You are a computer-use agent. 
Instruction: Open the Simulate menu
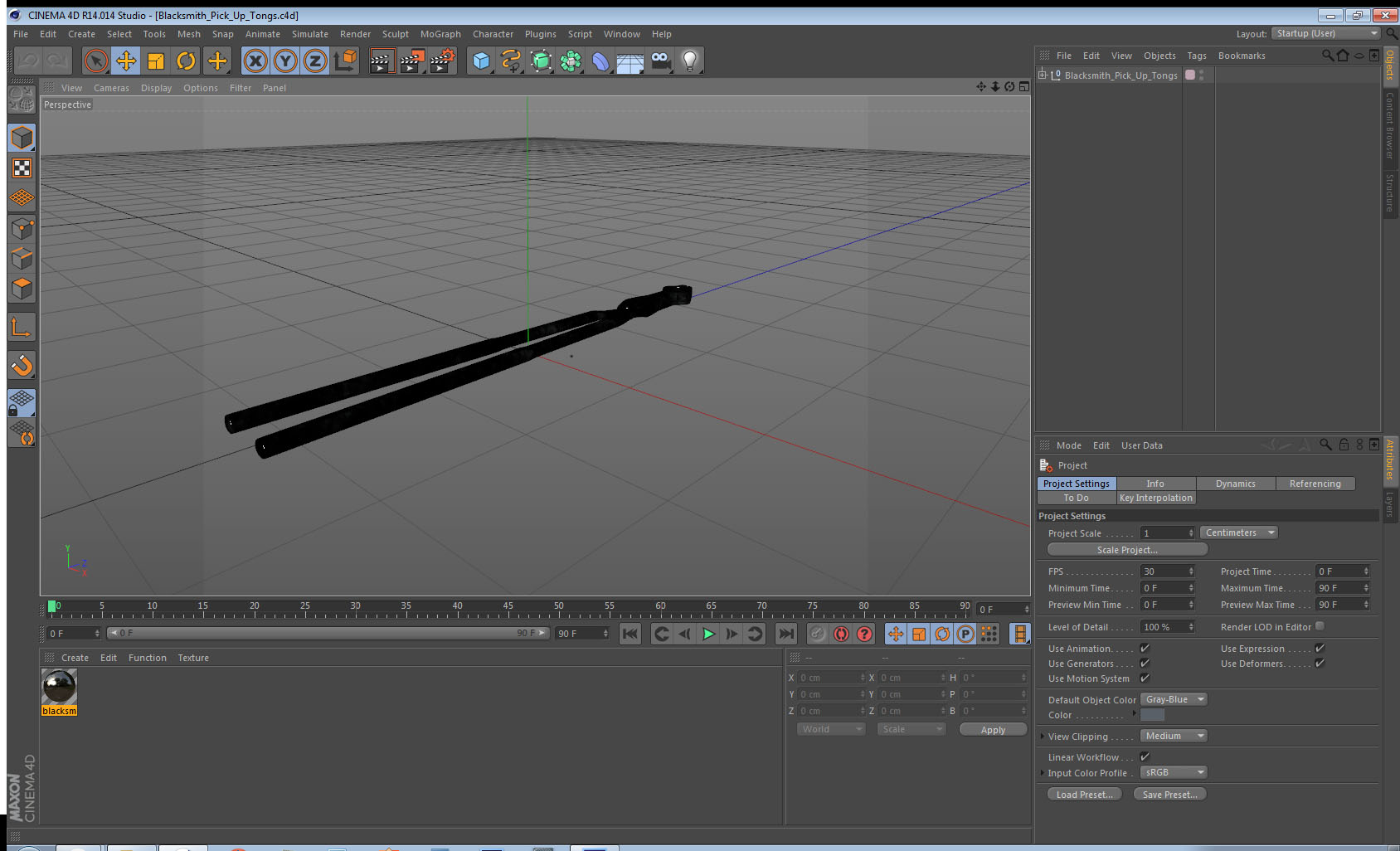[310, 34]
